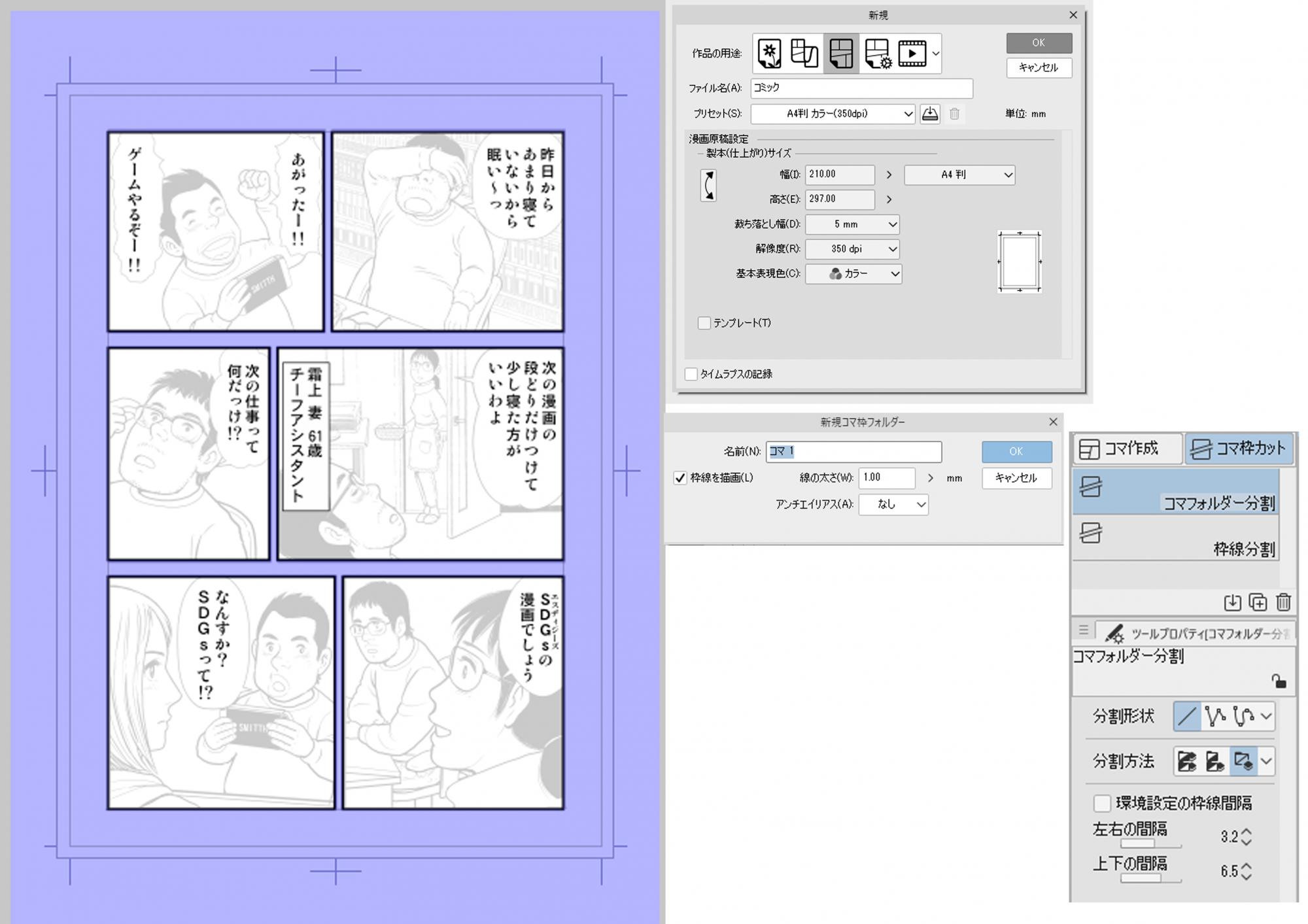Screen dimensions: 1308x924
Task: Select 枠線分割 sub tool
Action: tap(1175, 538)
